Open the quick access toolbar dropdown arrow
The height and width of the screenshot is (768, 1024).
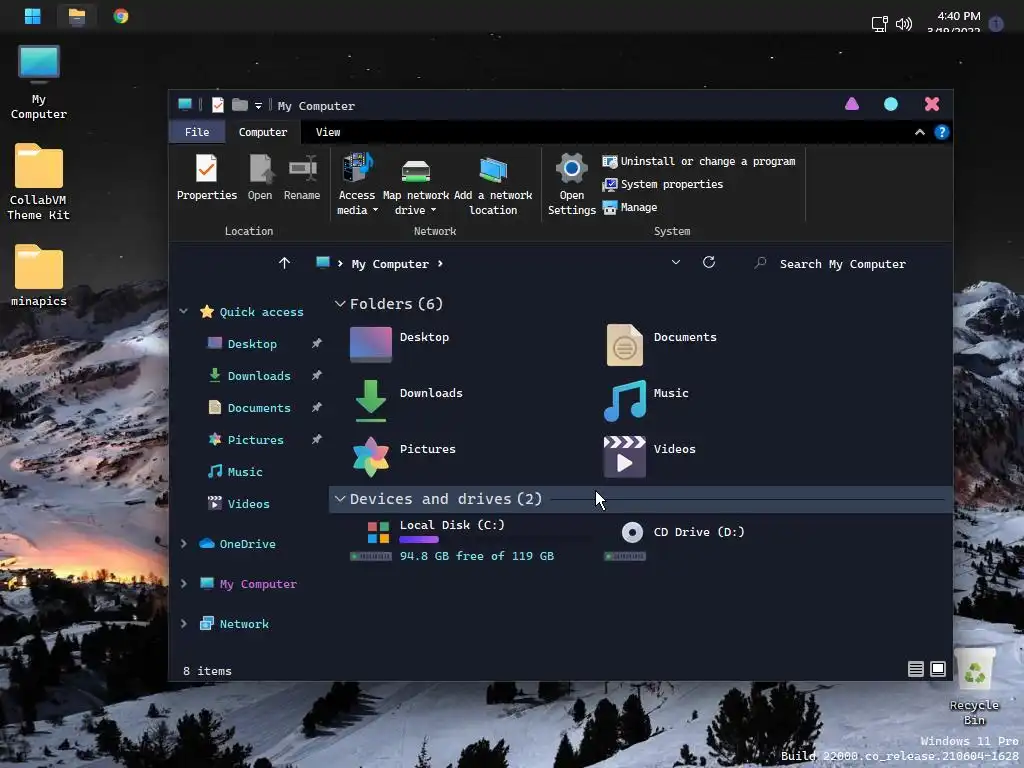coord(259,106)
